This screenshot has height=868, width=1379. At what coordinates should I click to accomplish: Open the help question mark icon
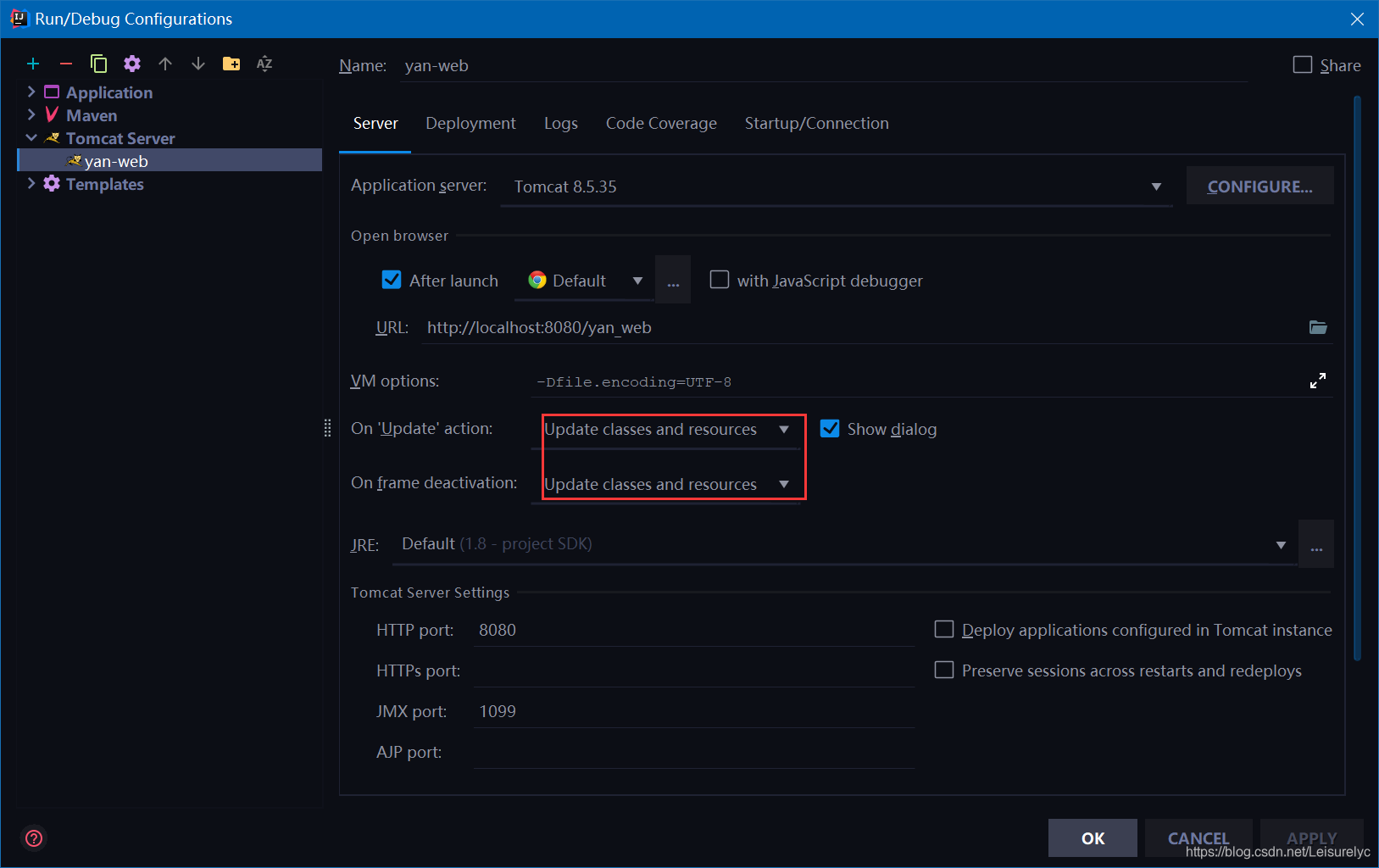pos(34,838)
